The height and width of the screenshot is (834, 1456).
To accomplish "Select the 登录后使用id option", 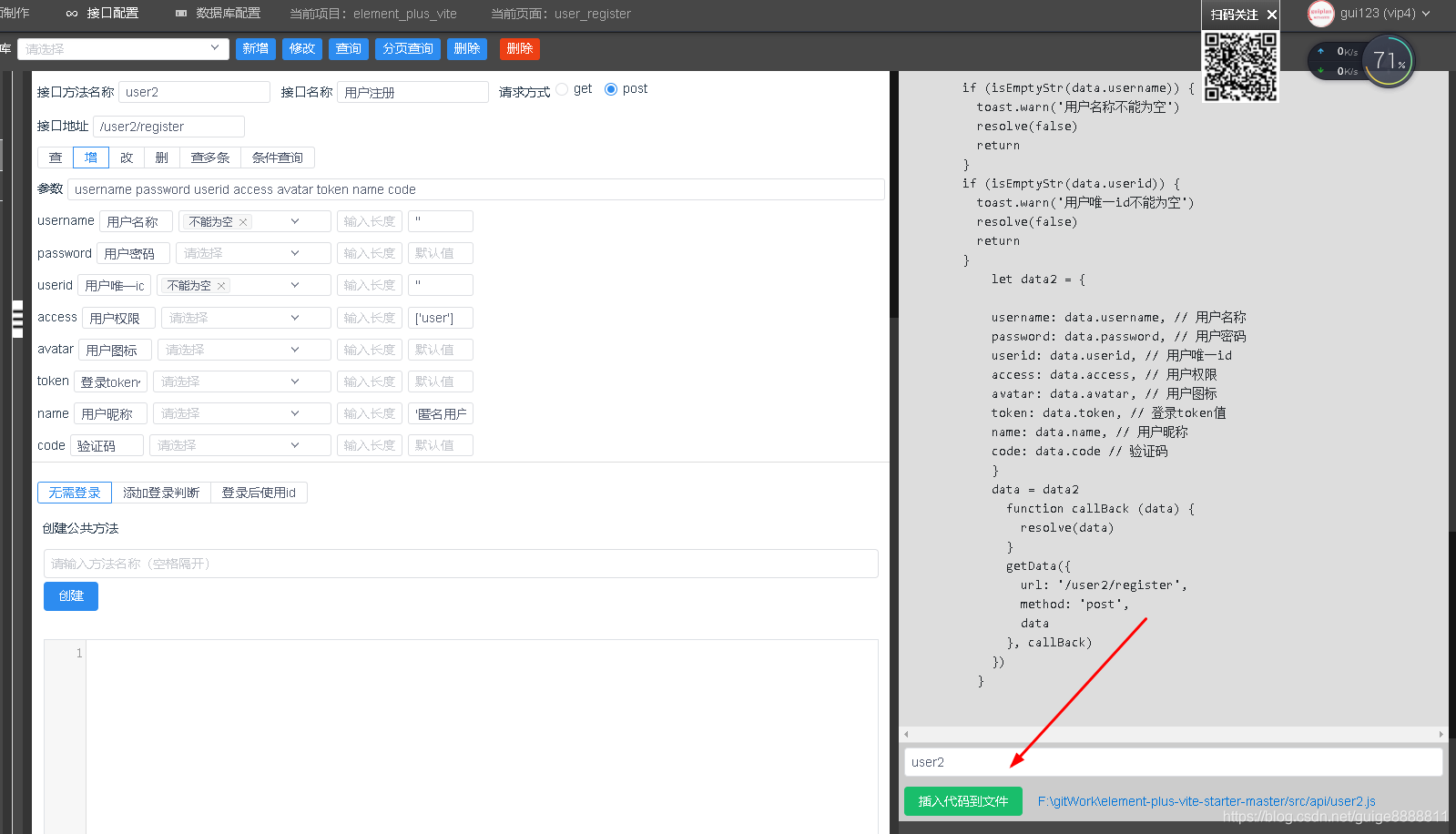I will pyautogui.click(x=259, y=493).
